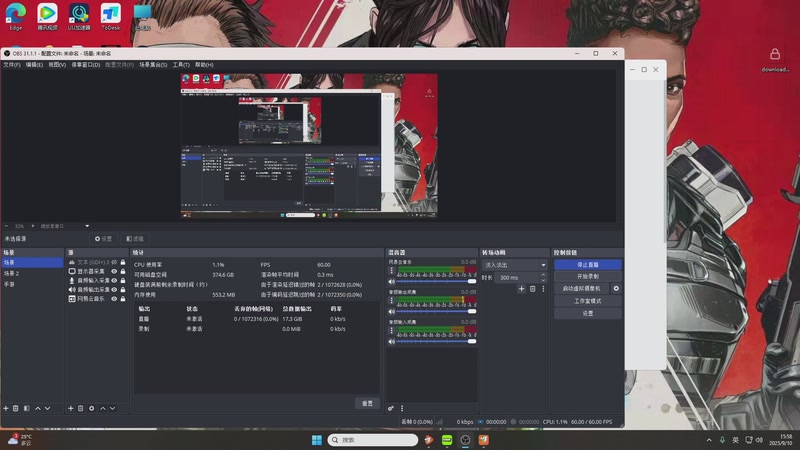This screenshot has width=800, height=450.
Task: Open options menu for 音频输入采集 mixer channel
Action: point(392,331)
